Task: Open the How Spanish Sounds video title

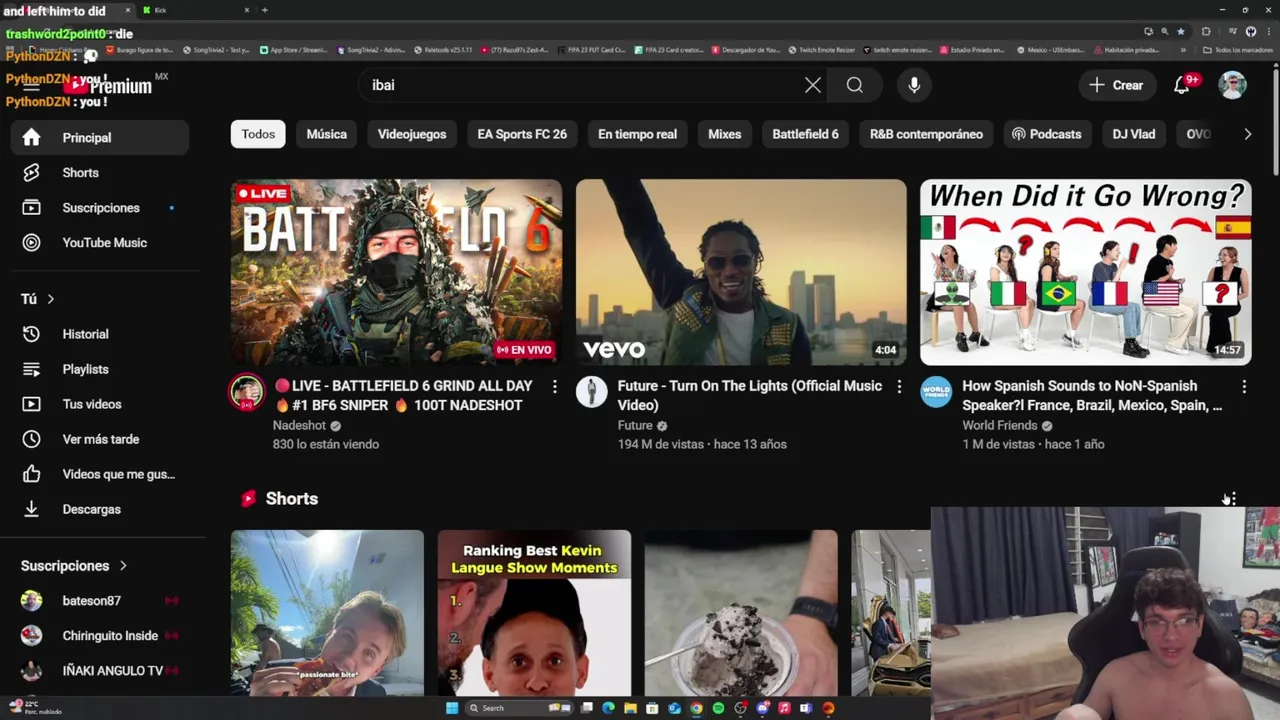Action: (x=1092, y=395)
